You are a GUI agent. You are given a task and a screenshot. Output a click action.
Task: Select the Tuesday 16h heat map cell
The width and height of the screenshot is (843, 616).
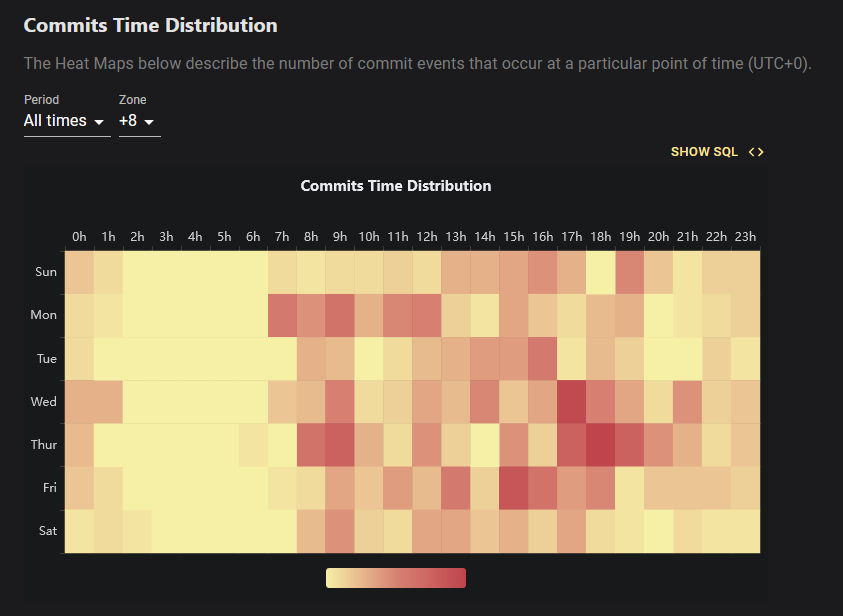tap(542, 359)
